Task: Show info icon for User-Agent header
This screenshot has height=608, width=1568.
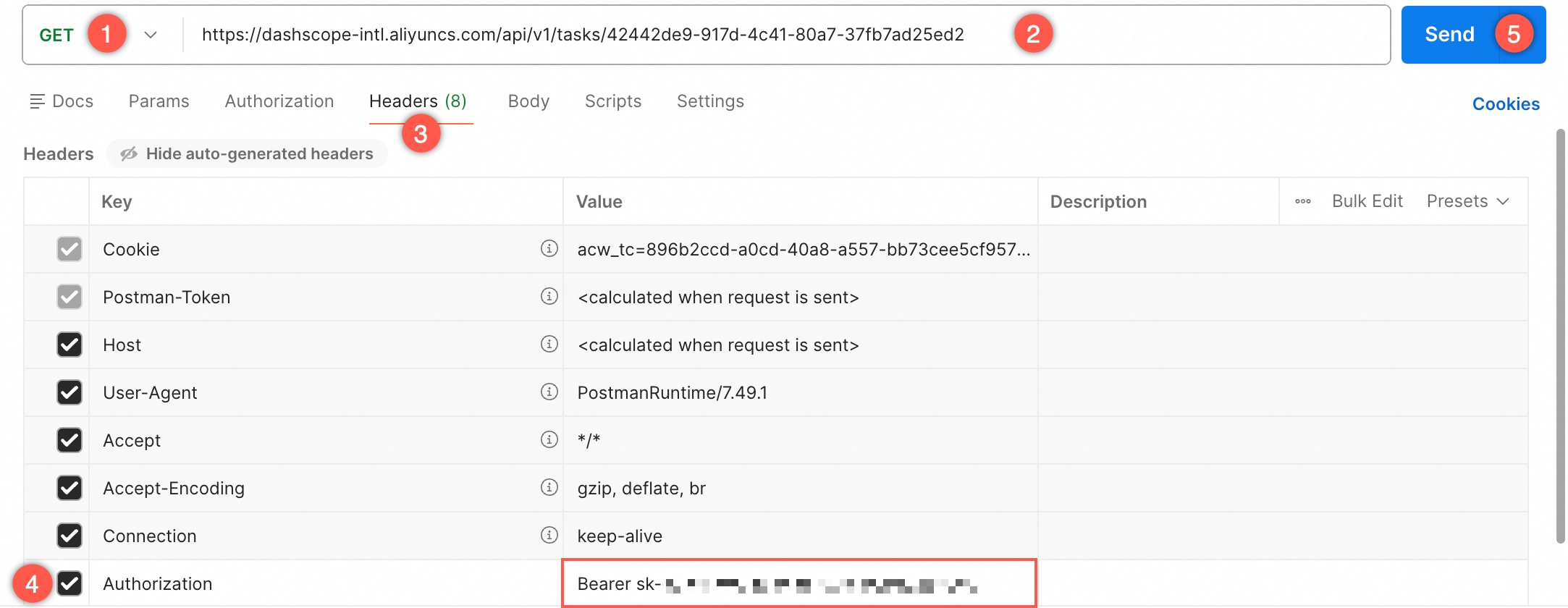Action: (549, 392)
